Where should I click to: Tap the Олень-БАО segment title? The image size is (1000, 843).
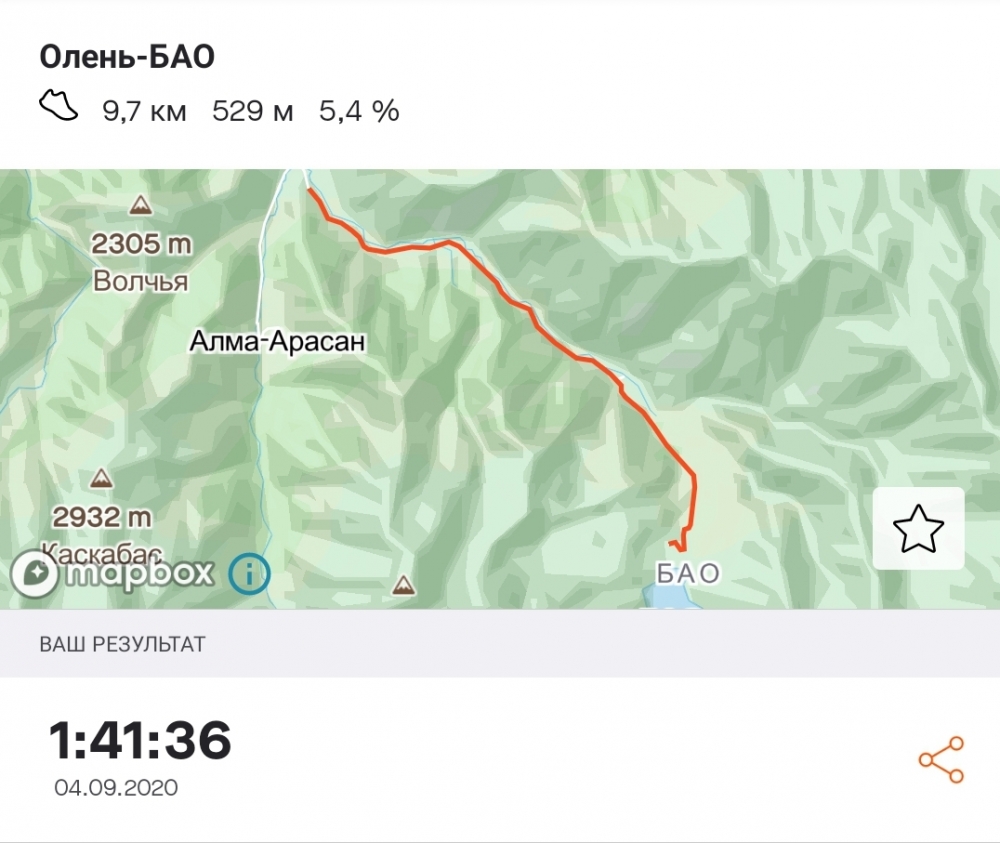127,57
